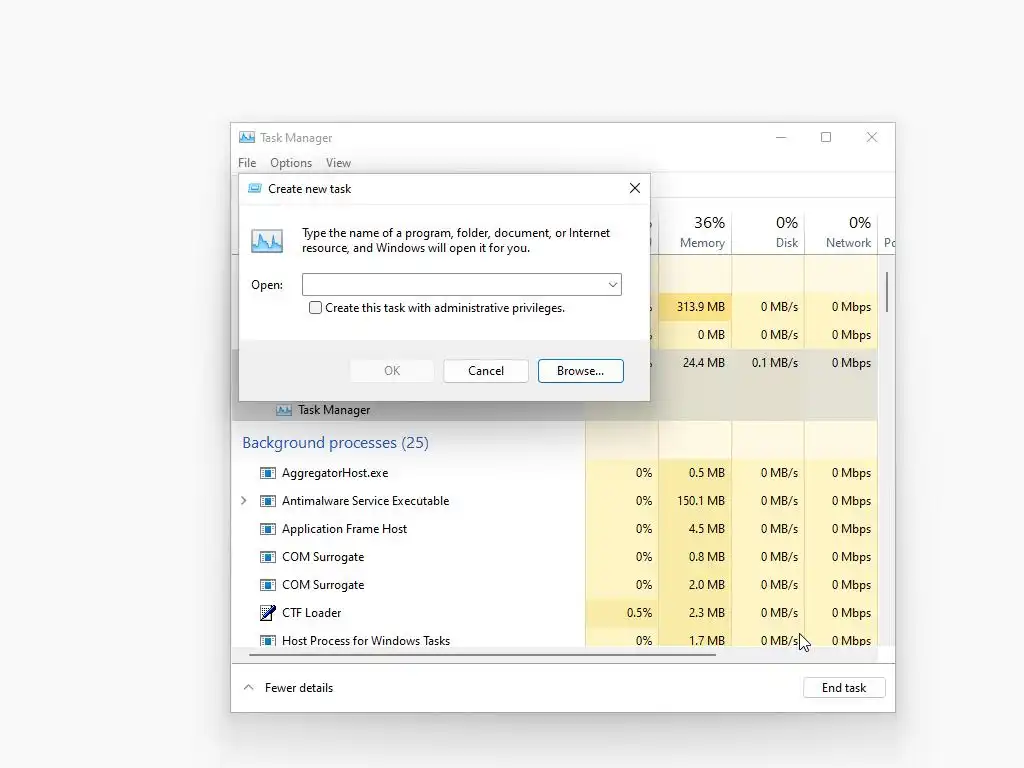The image size is (1024, 768).
Task: Click the 4.5 MB memory value
Action: (x=707, y=529)
